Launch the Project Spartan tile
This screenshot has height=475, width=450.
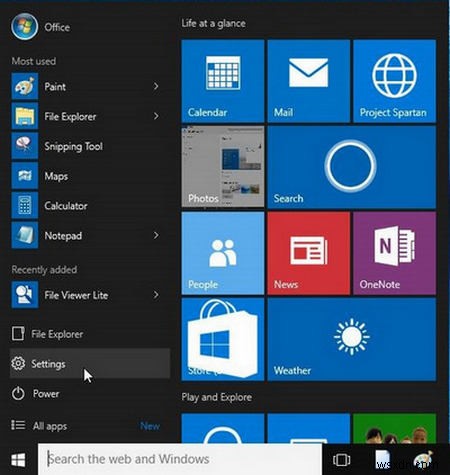395,81
